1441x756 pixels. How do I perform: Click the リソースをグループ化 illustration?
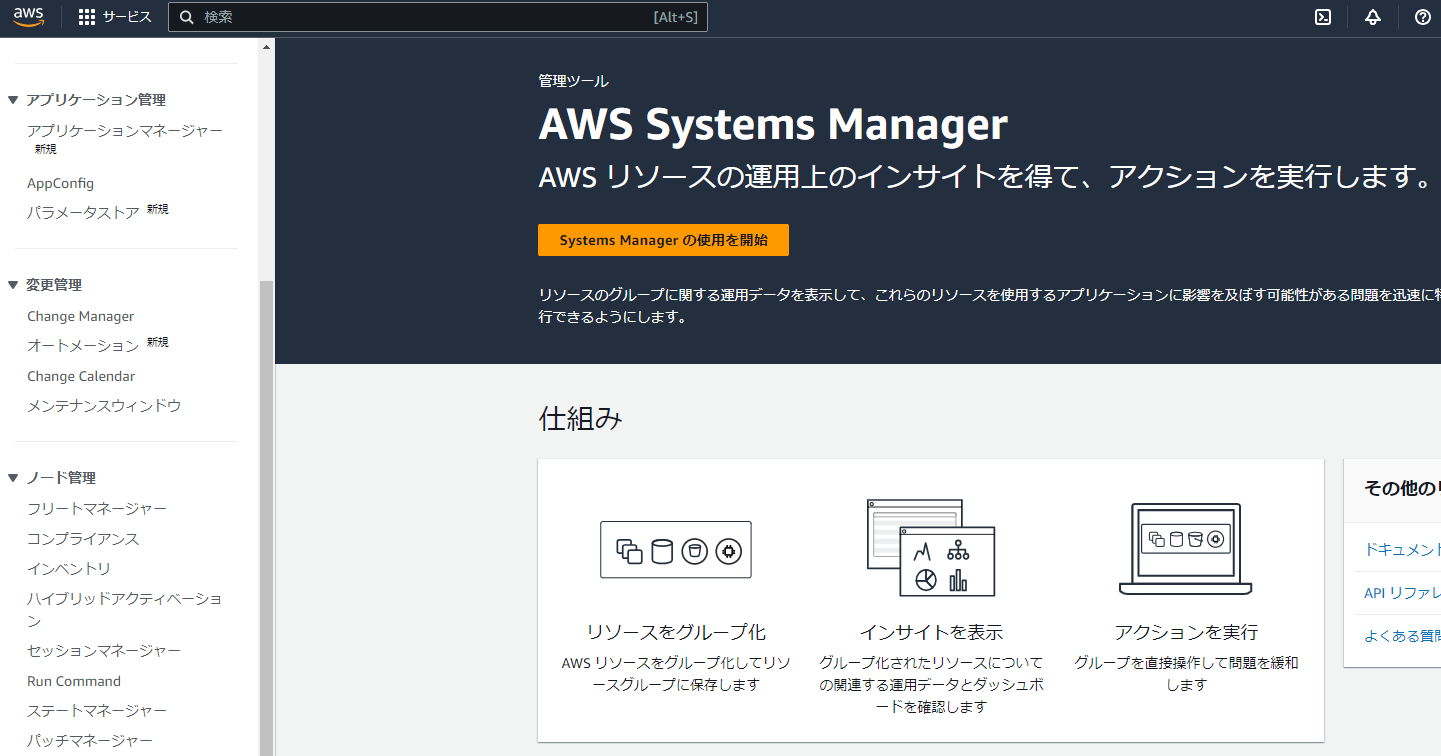pyautogui.click(x=676, y=549)
